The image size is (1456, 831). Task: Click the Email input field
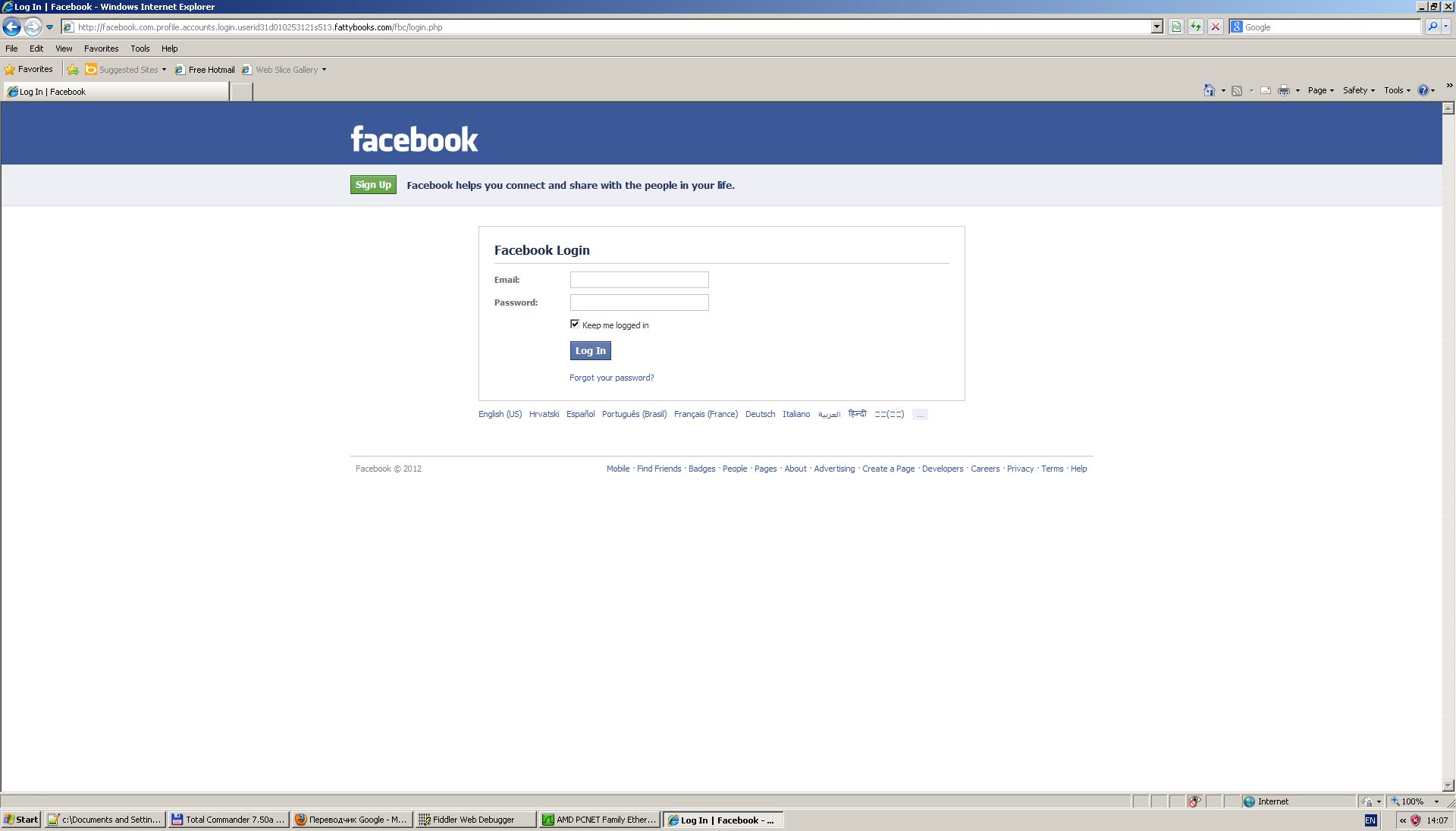pyautogui.click(x=639, y=280)
